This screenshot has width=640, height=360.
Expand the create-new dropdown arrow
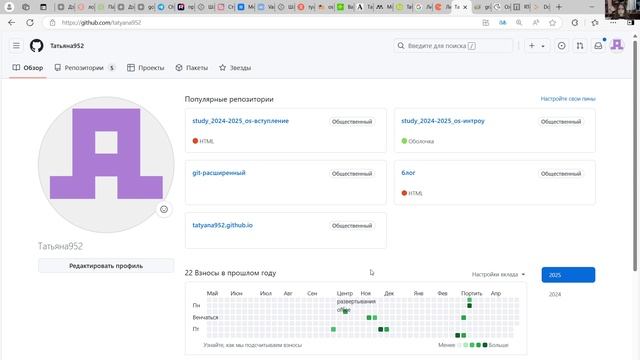coord(543,46)
